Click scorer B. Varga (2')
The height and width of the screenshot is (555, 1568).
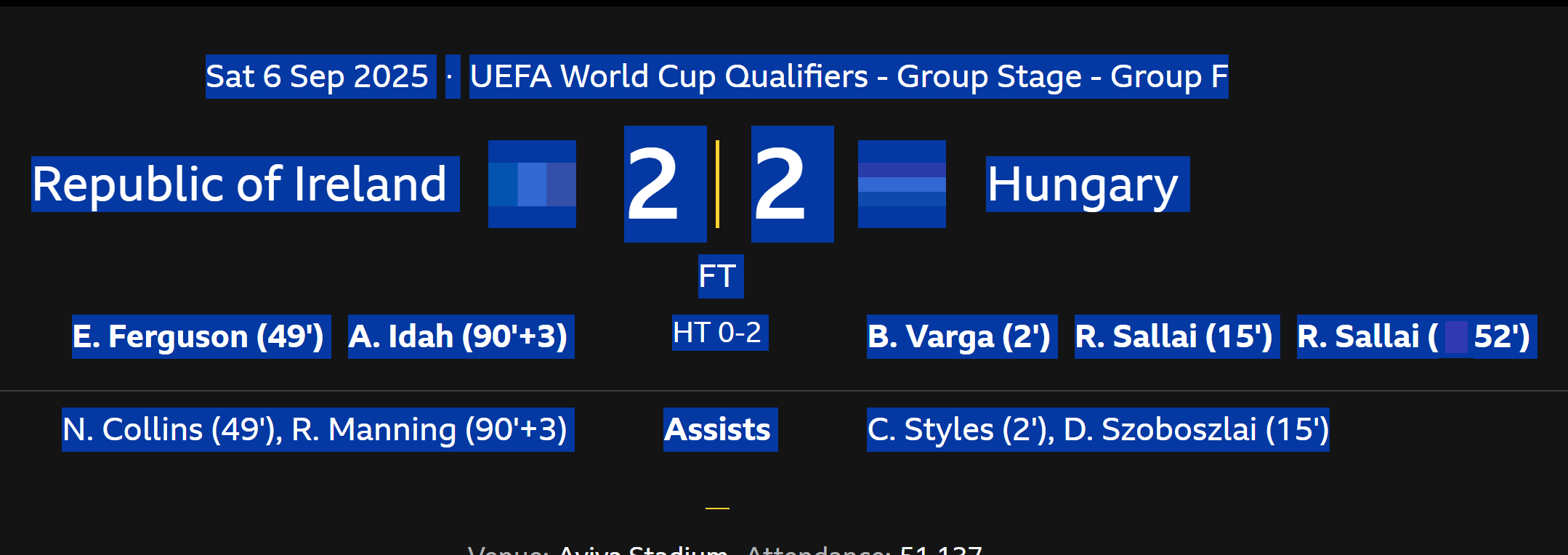(961, 336)
